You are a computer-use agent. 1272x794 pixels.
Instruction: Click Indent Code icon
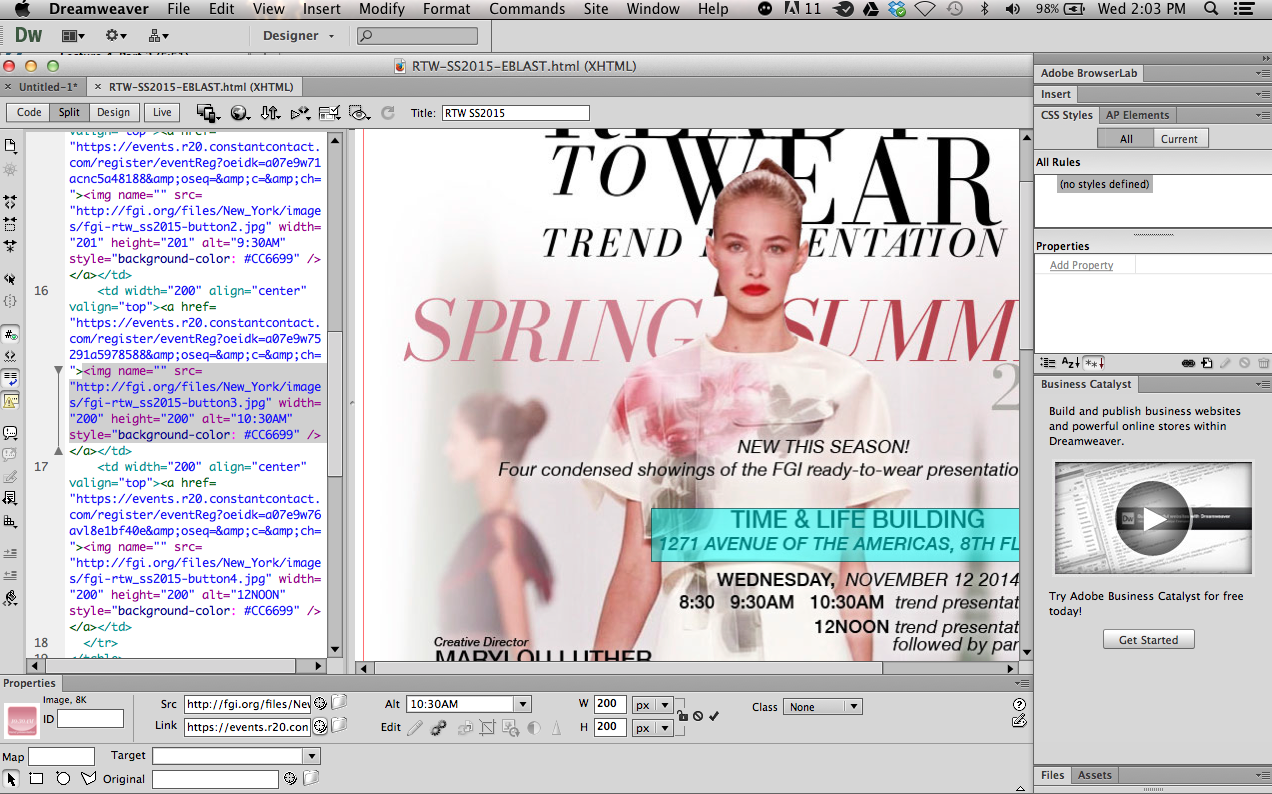tap(11, 552)
